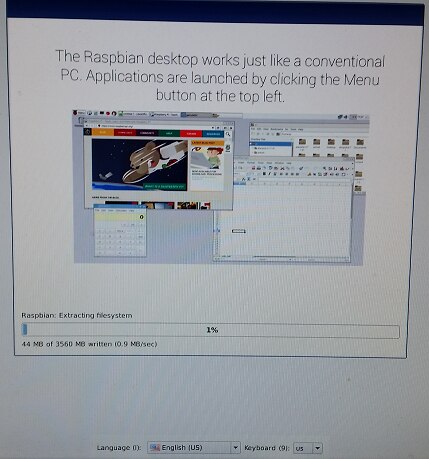Select the blue tab on pictured website
The width and height of the screenshot is (429, 459).
point(213,134)
